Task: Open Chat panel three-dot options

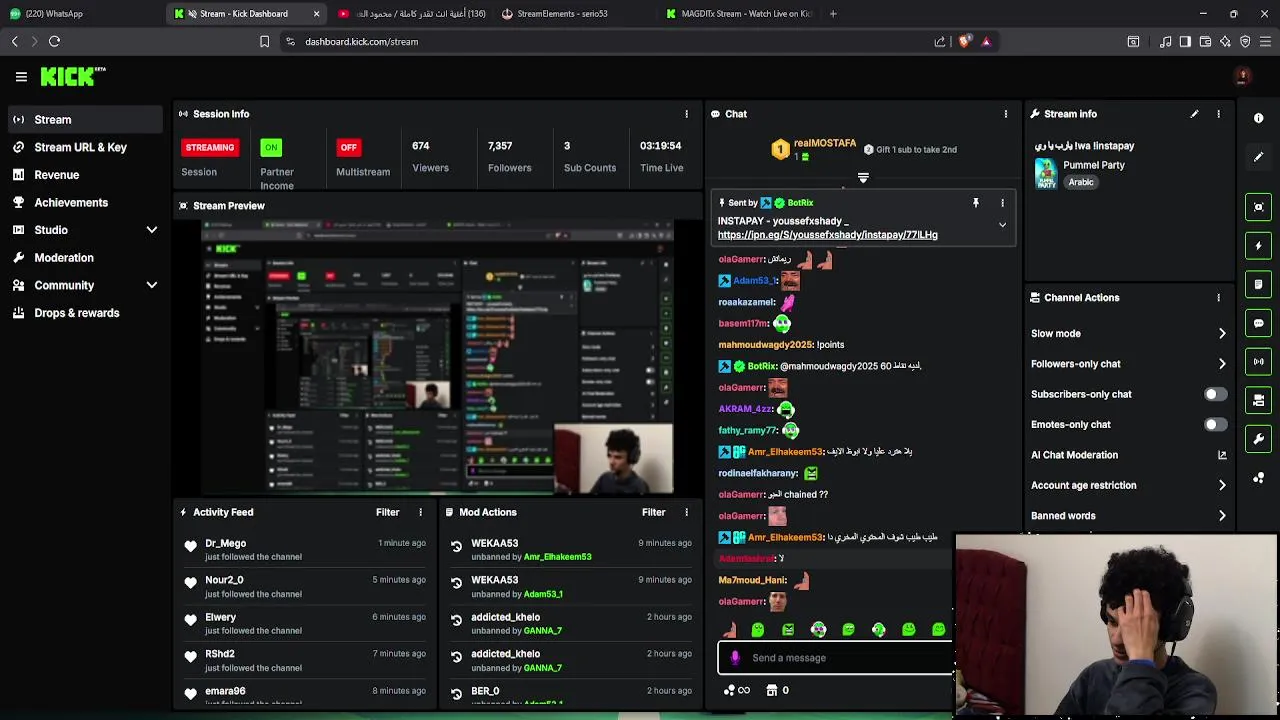Action: pyautogui.click(x=1005, y=114)
